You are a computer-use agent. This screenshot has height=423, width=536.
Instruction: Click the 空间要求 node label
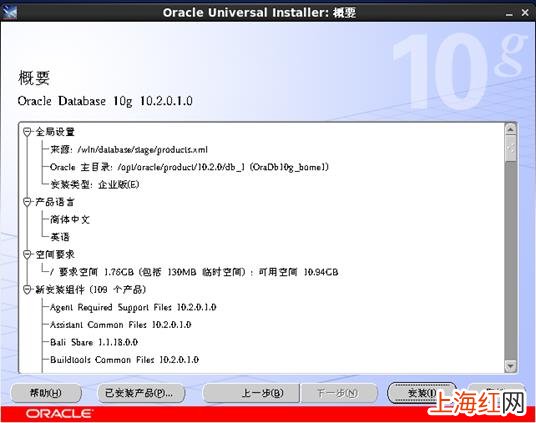[x=55, y=255]
